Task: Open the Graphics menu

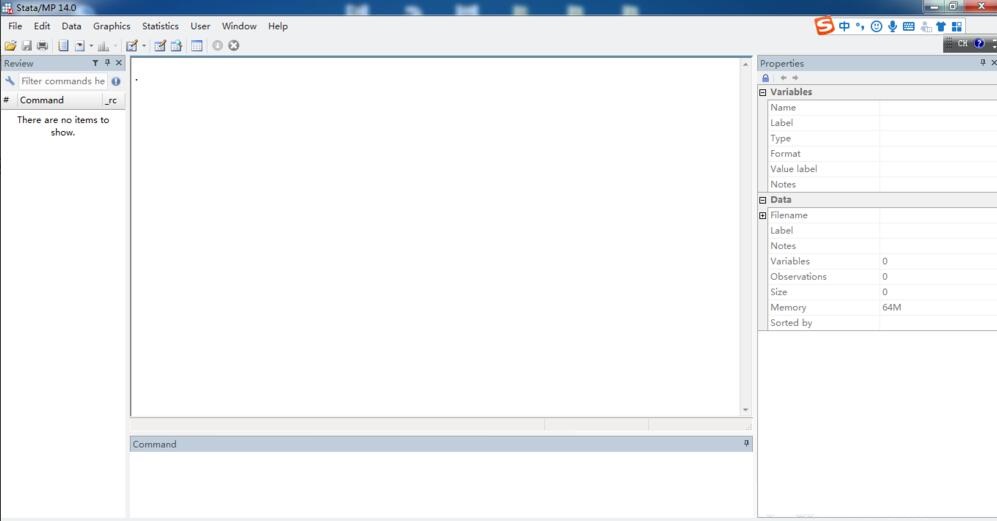Action: [x=112, y=26]
